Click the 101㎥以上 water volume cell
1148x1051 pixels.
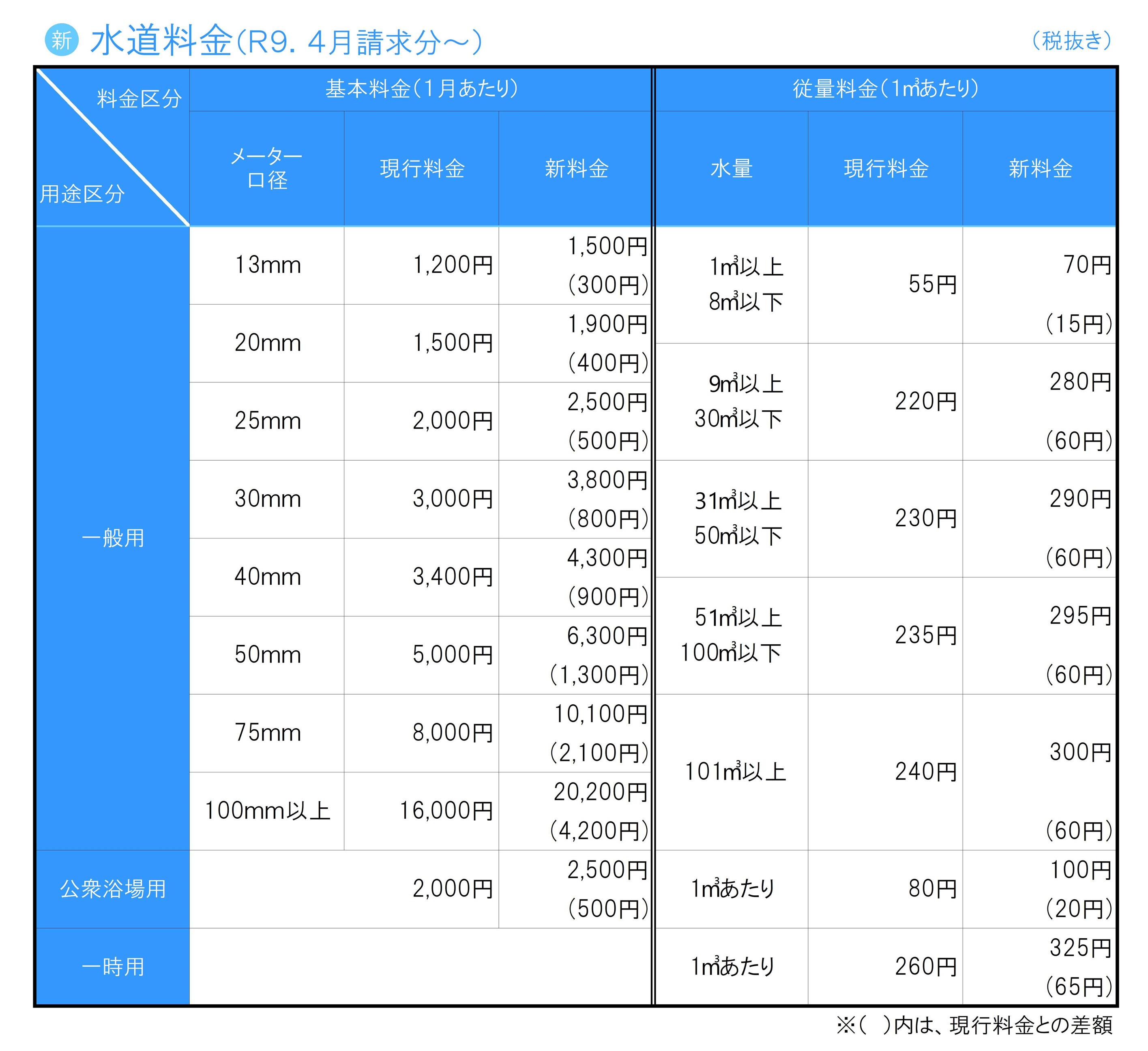[x=735, y=772]
